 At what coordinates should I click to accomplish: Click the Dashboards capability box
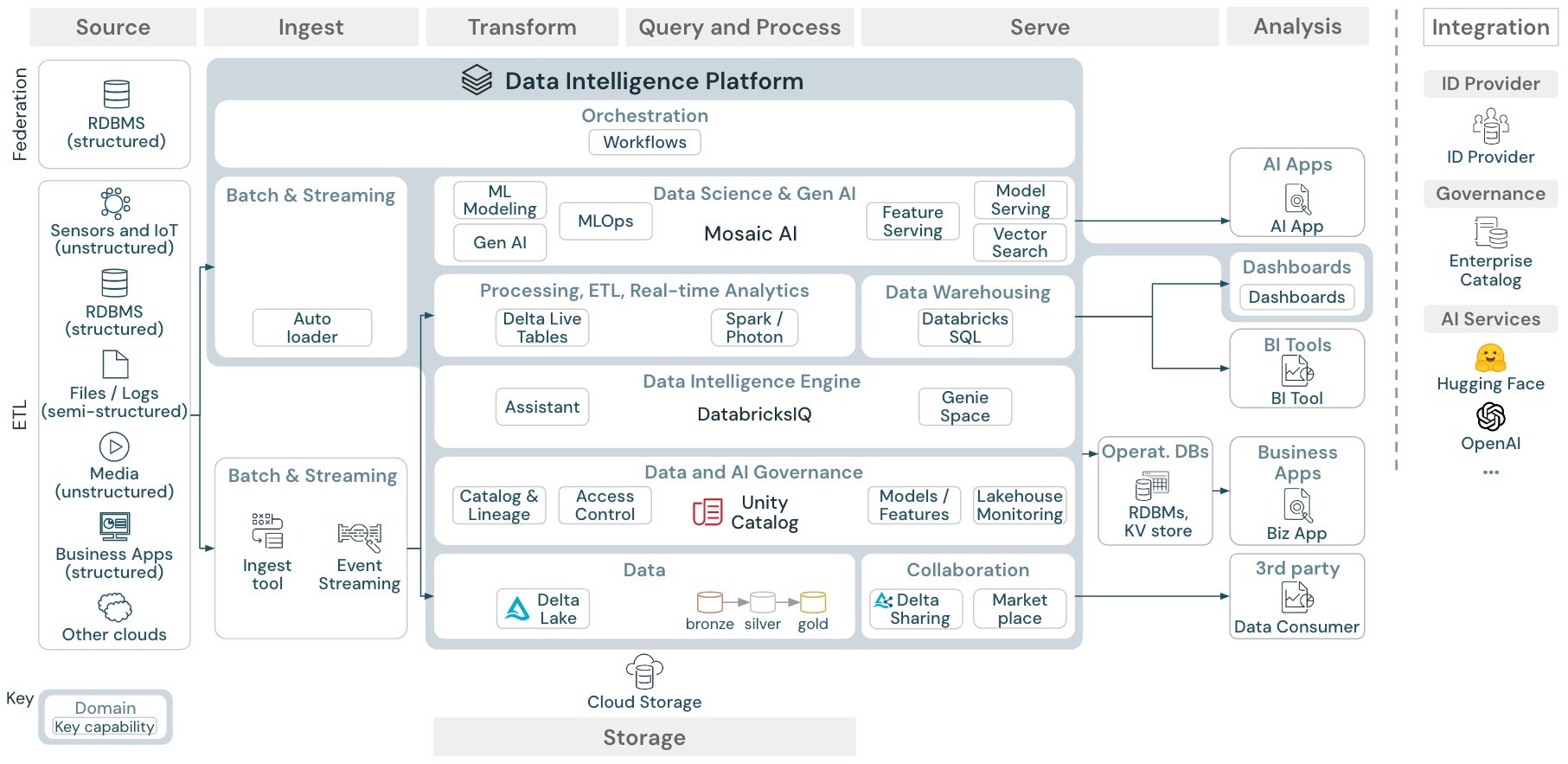coord(1296,297)
